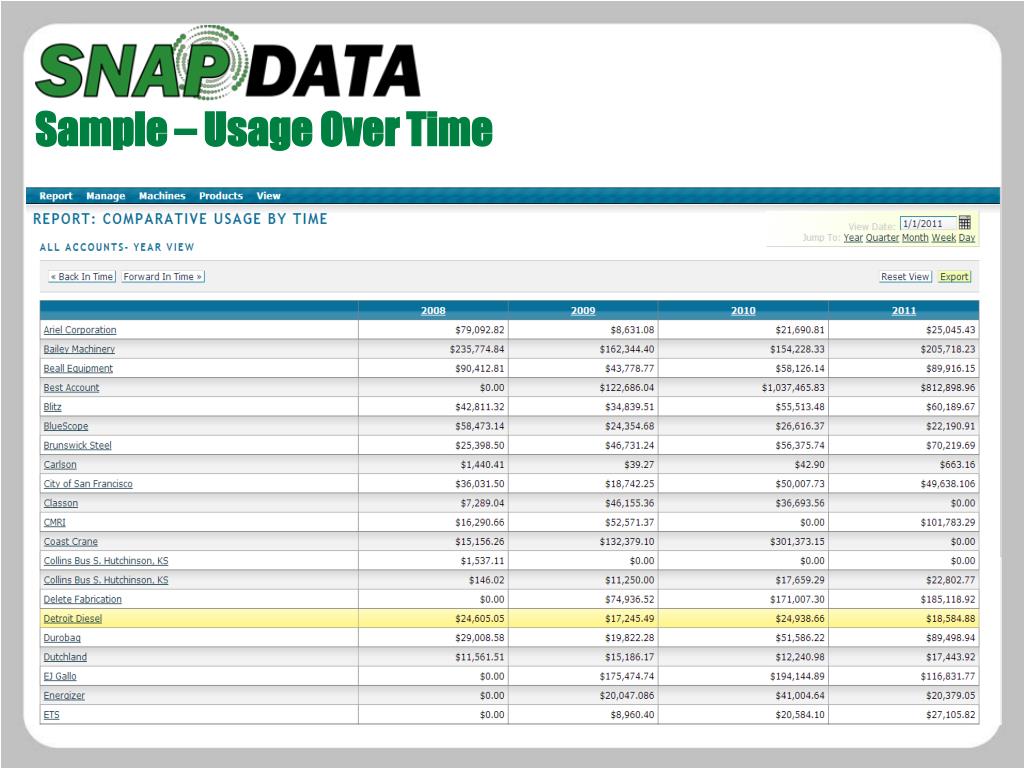Click the $1,037,465.83 value for Best Account
The height and width of the screenshot is (768, 1024).
[793, 388]
